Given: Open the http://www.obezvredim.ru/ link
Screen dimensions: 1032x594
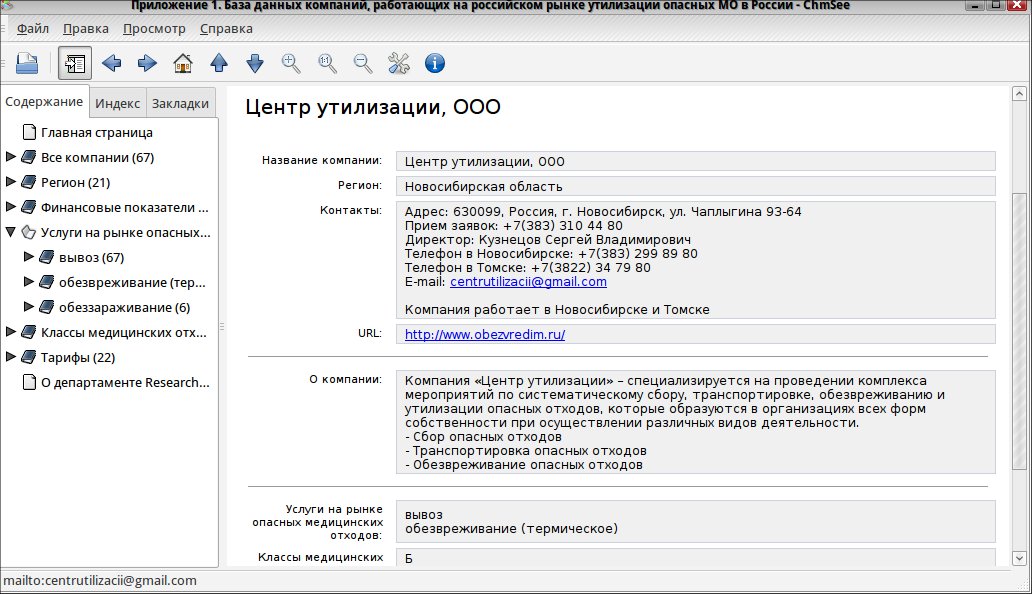Looking at the screenshot, I should 484,334.
